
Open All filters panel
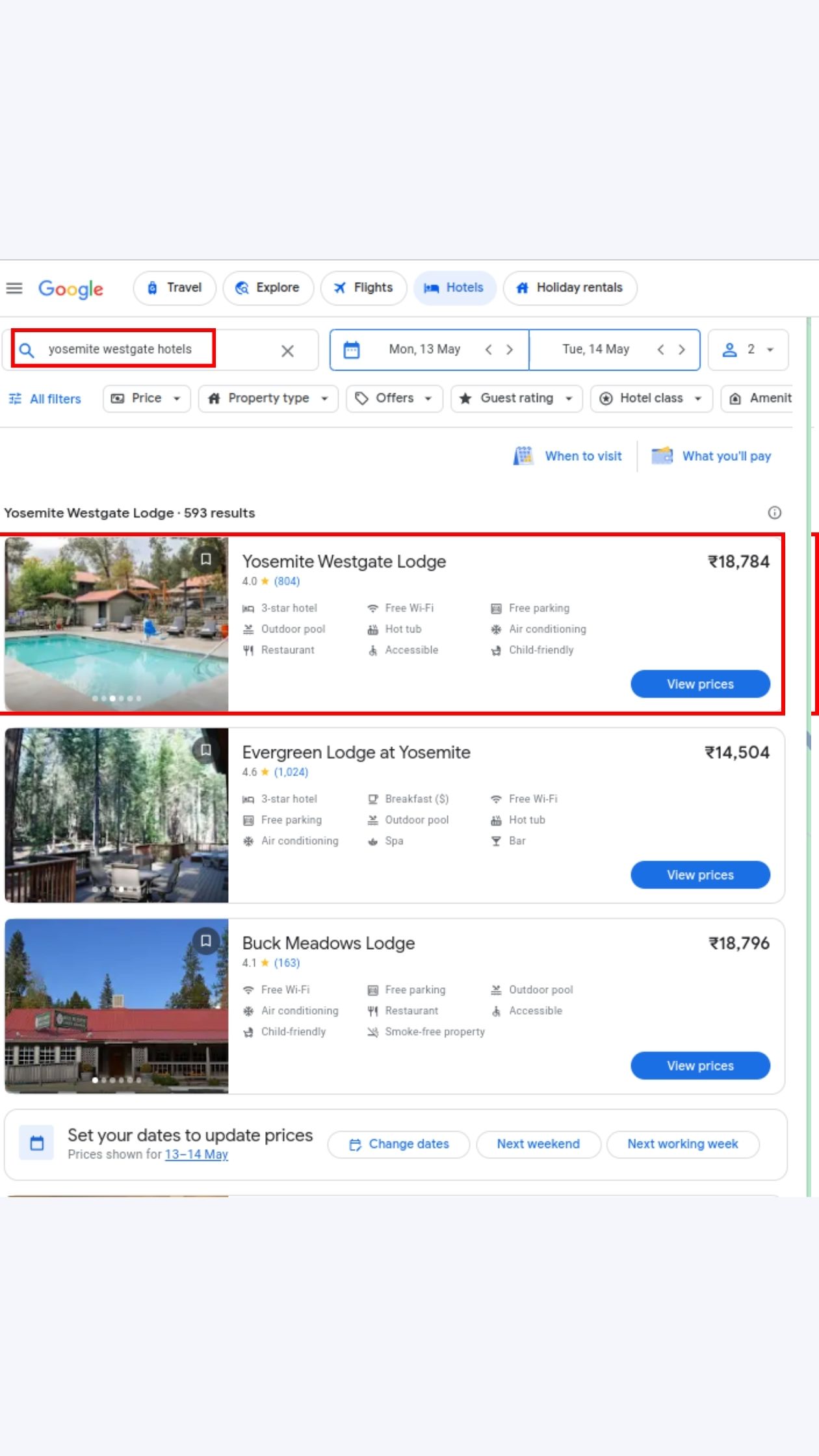[x=45, y=398]
